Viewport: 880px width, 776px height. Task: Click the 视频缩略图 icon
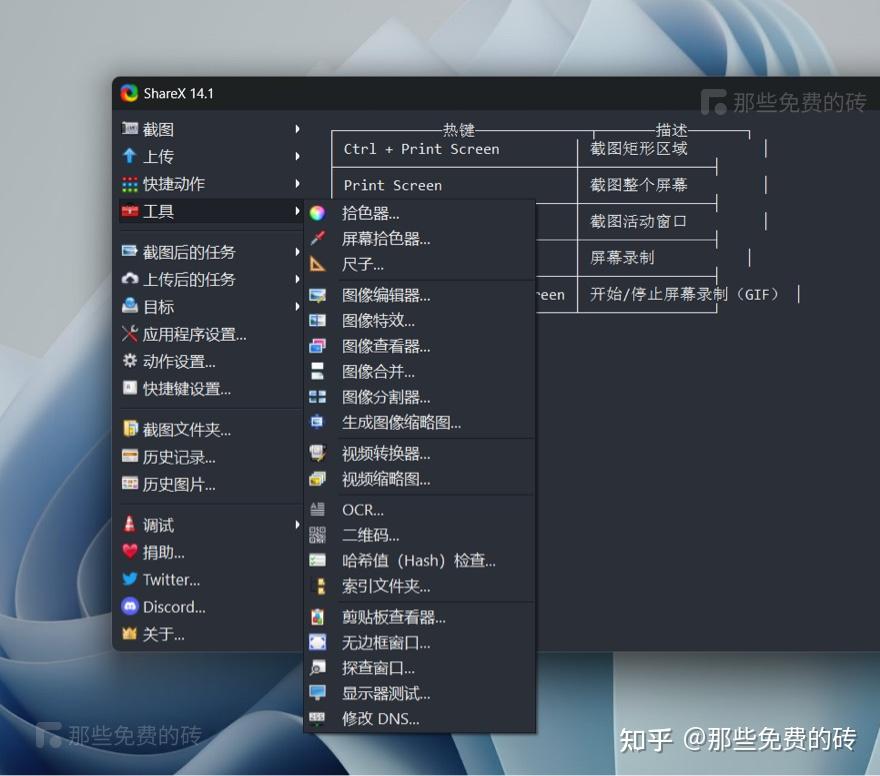[x=317, y=479]
